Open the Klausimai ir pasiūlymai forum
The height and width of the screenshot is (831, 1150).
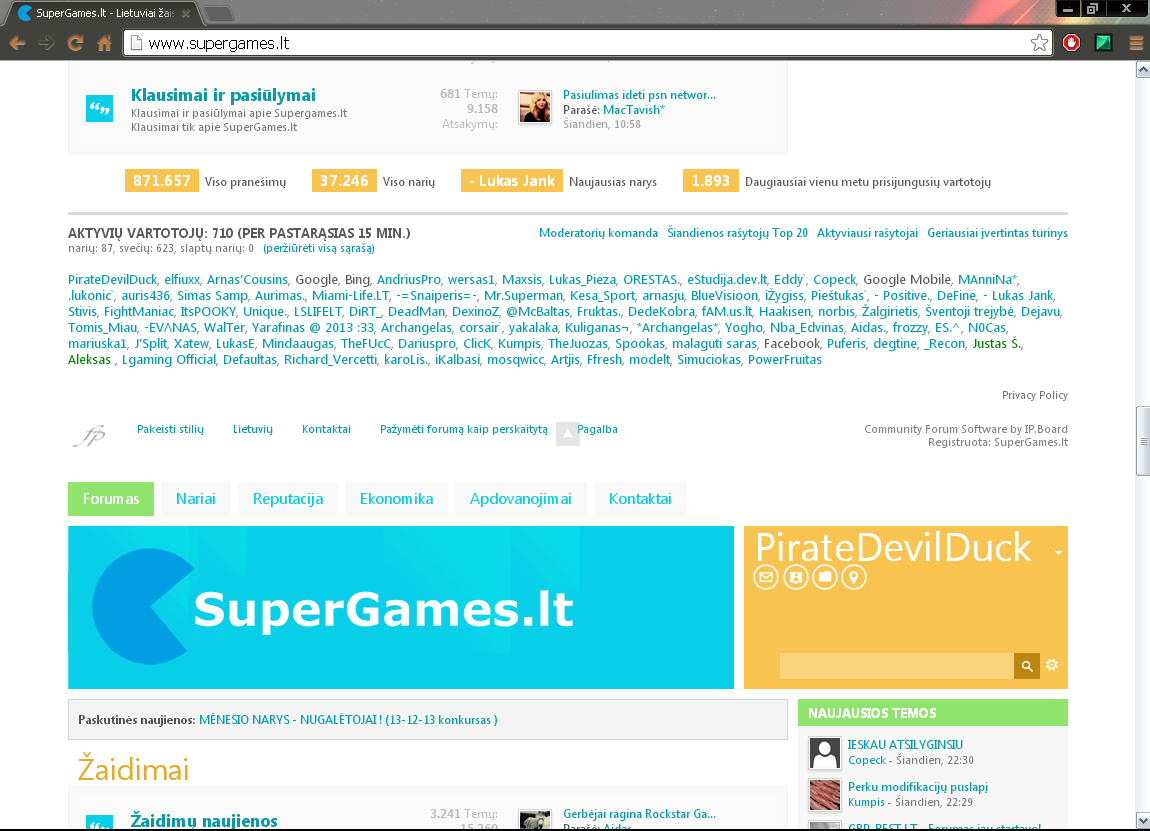click(223, 95)
